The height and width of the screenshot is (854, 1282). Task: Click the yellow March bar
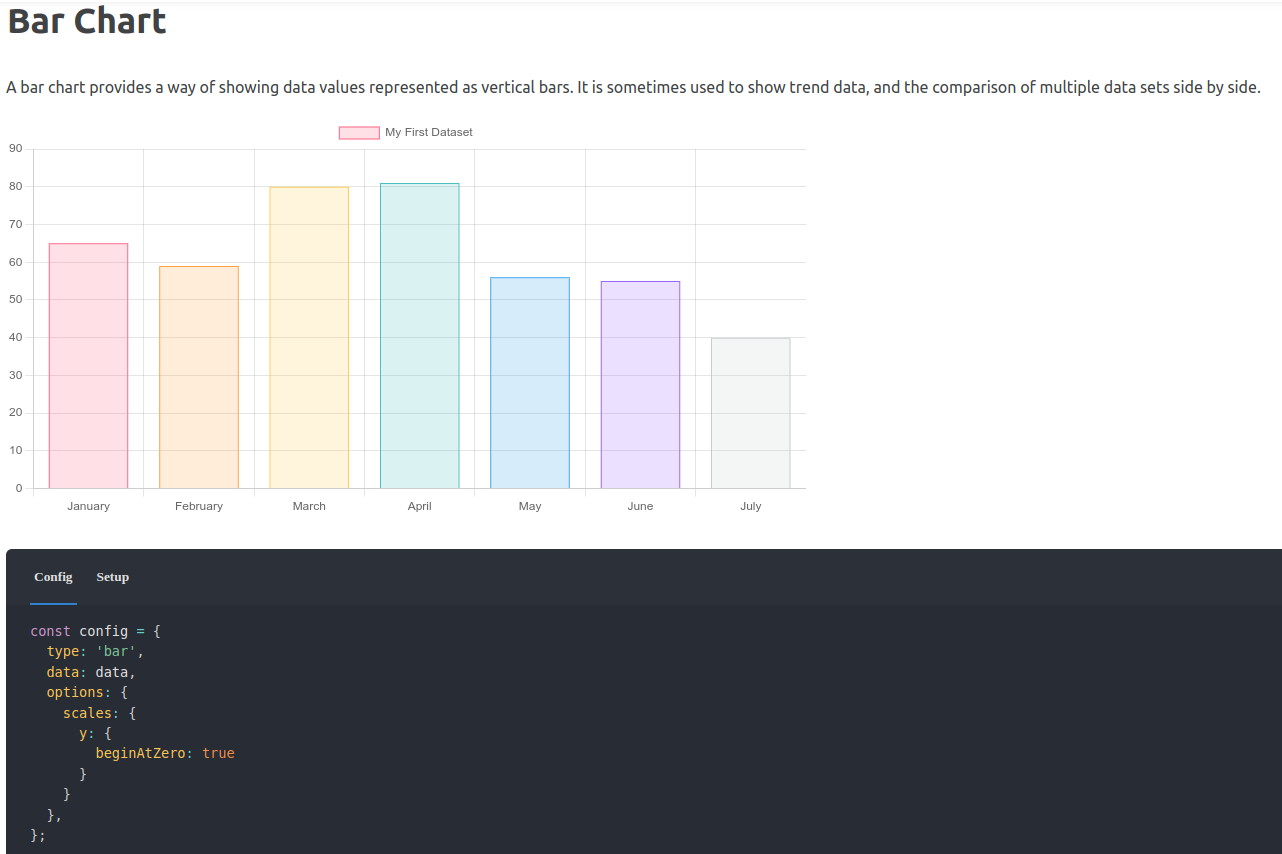(x=309, y=338)
